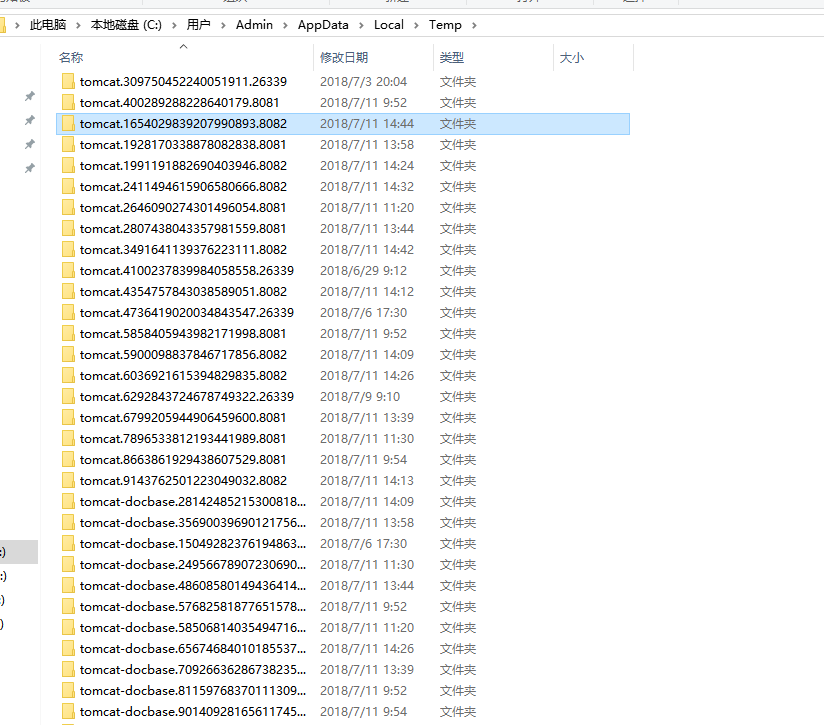Expand chevron before 此电脑 breadcrumb

17,25
